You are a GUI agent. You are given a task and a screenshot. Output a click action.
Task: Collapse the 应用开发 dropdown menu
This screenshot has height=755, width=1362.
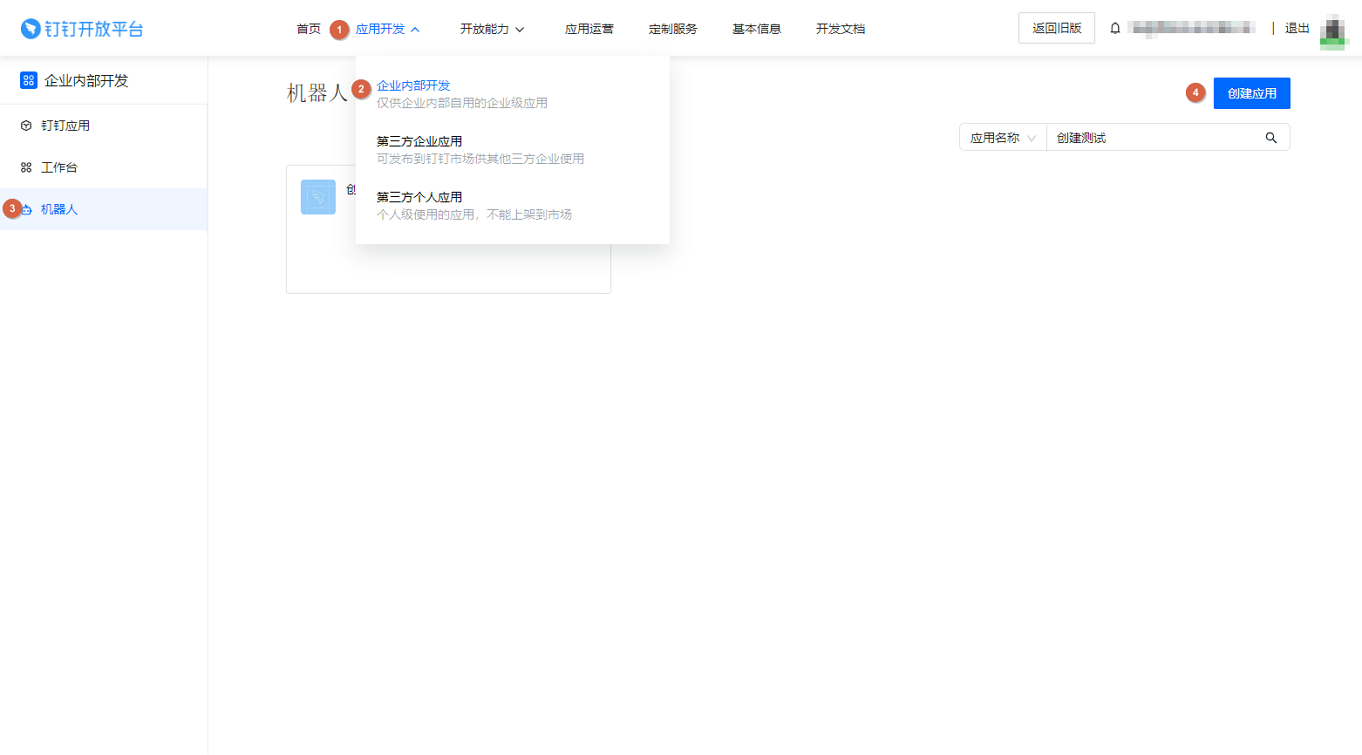coord(387,29)
